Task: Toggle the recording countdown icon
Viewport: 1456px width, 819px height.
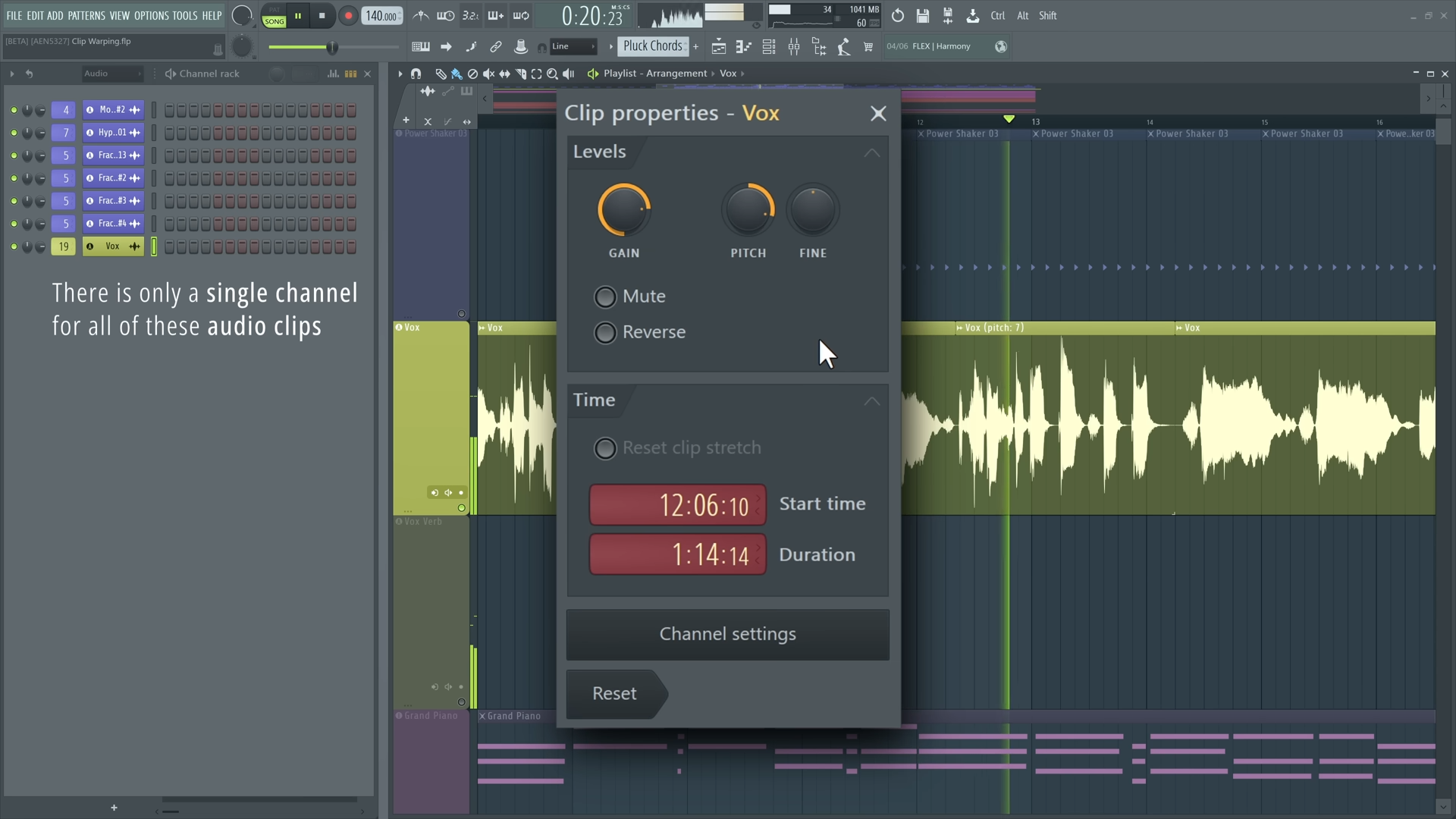Action: (470, 15)
